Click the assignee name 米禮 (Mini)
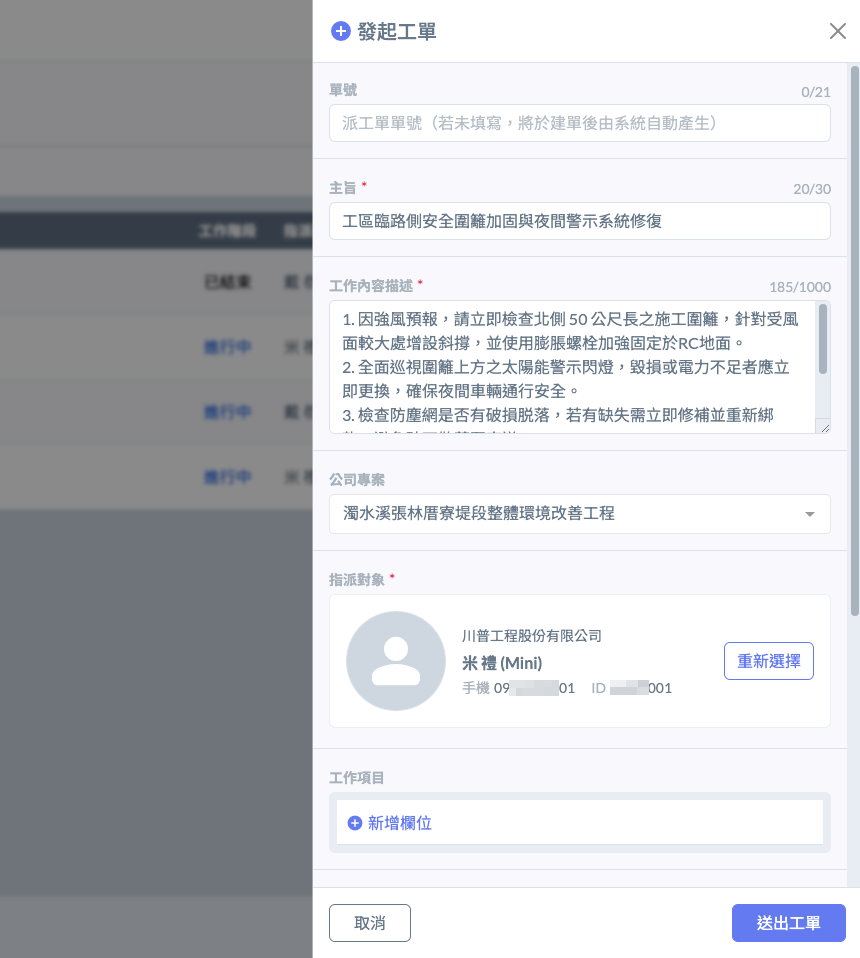The height and width of the screenshot is (958, 860). [502, 662]
